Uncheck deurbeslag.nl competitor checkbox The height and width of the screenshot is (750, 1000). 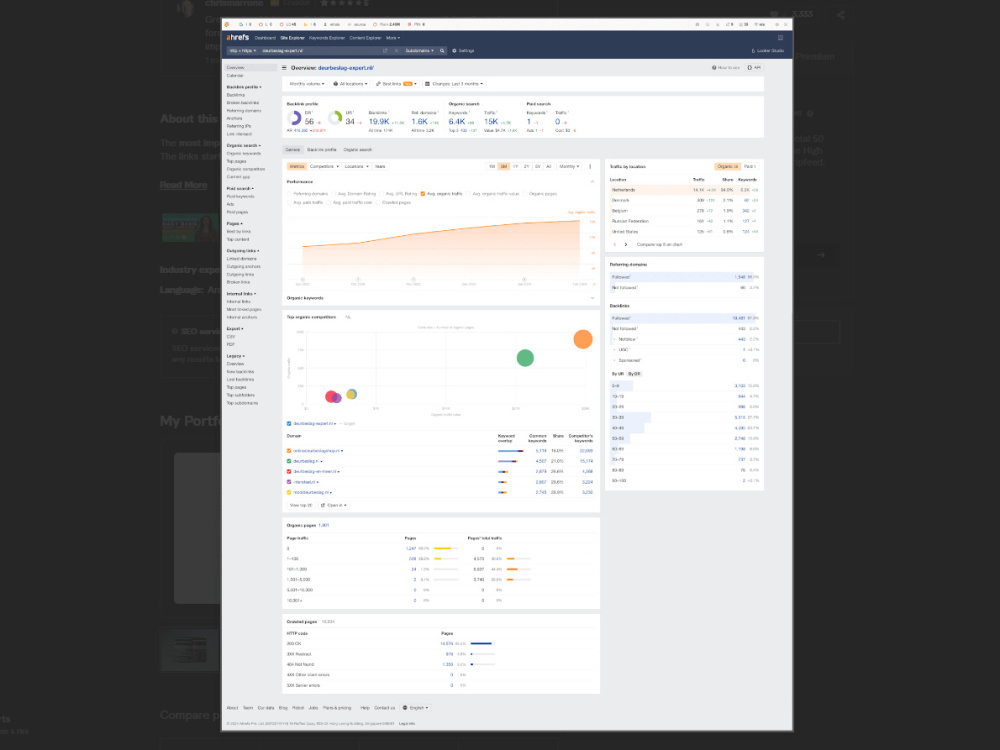coord(289,460)
